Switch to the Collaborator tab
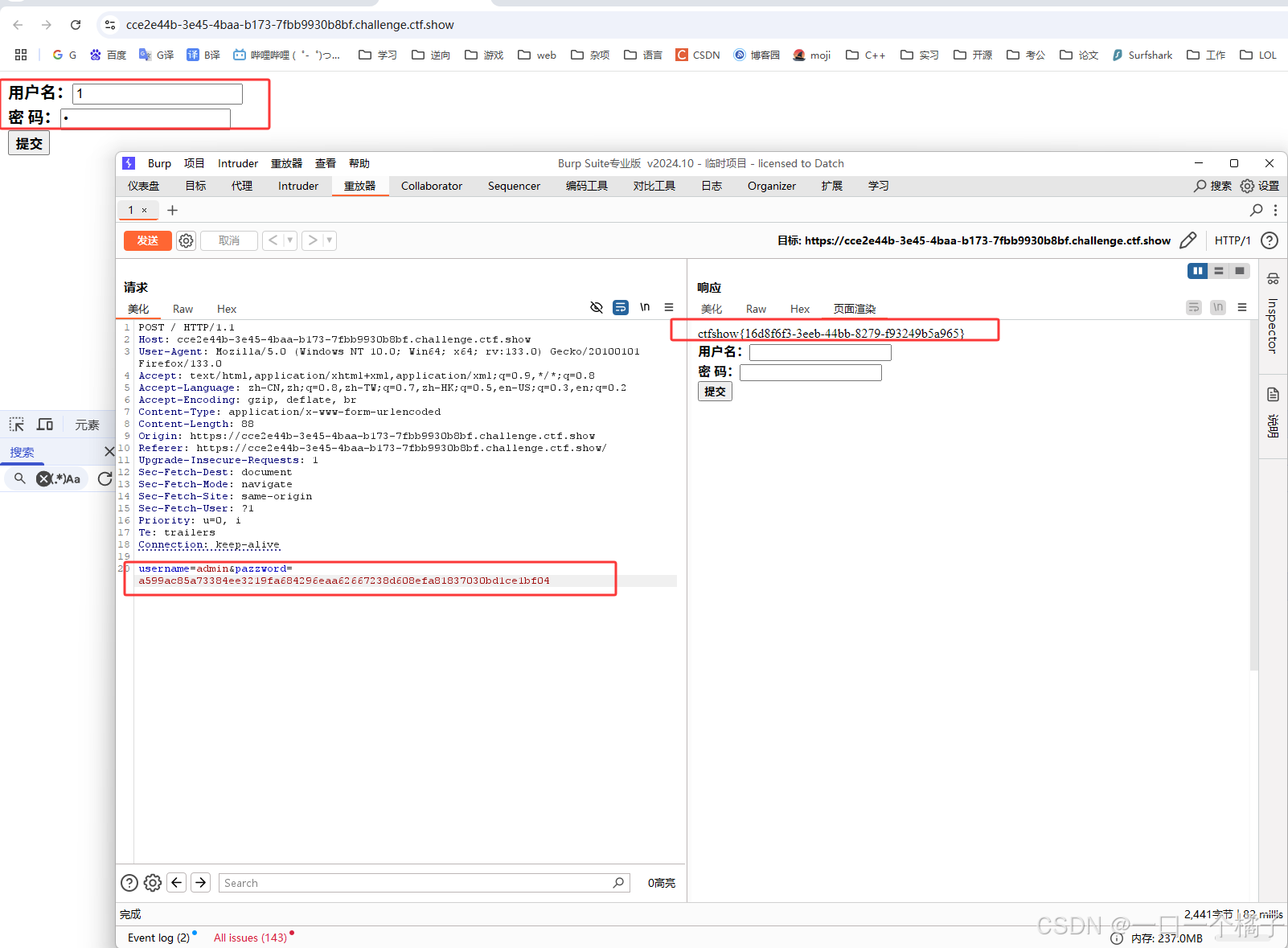Viewport: 1288px width, 948px height. click(x=432, y=186)
